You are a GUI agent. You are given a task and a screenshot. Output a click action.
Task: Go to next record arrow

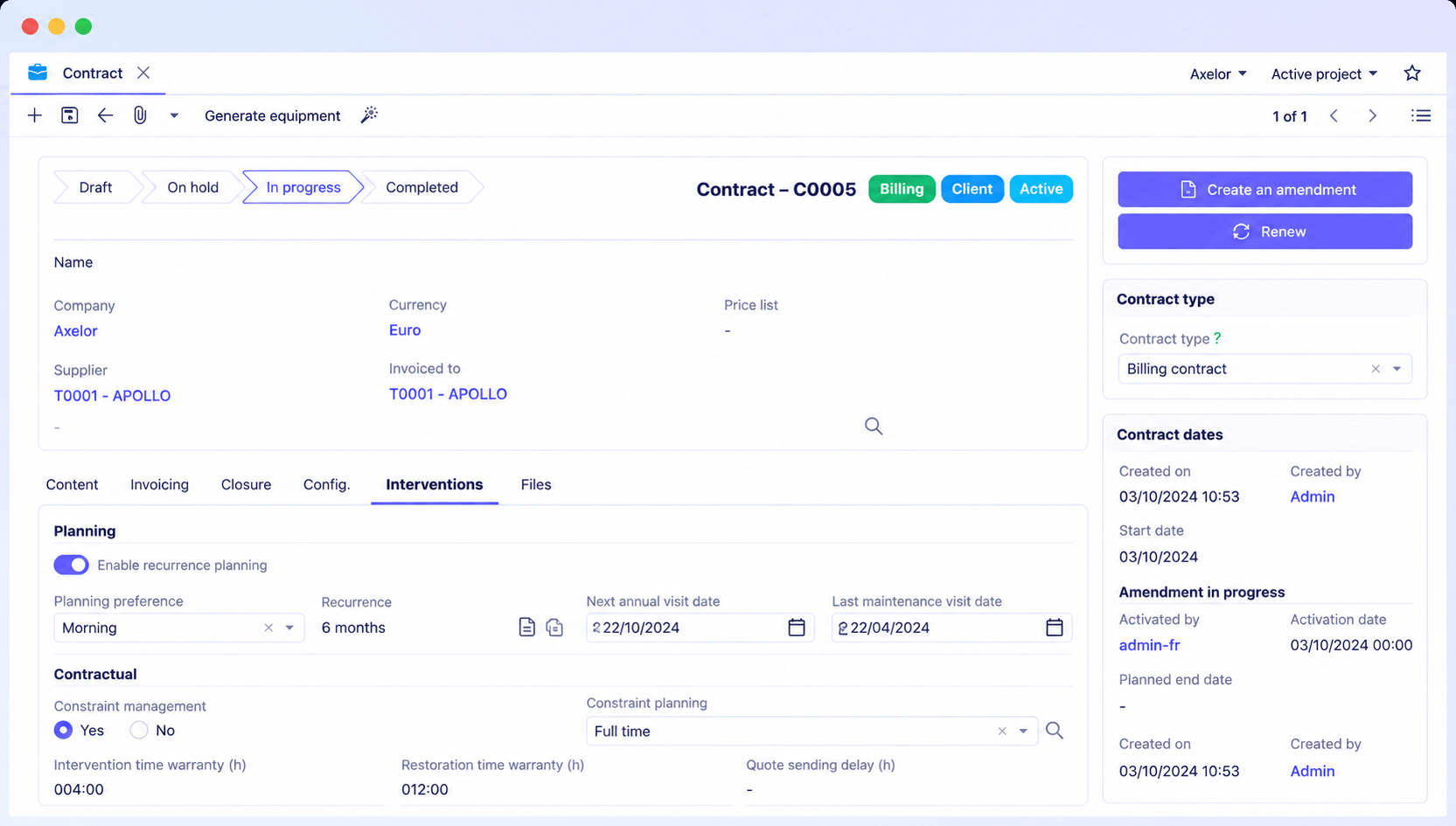click(x=1373, y=116)
